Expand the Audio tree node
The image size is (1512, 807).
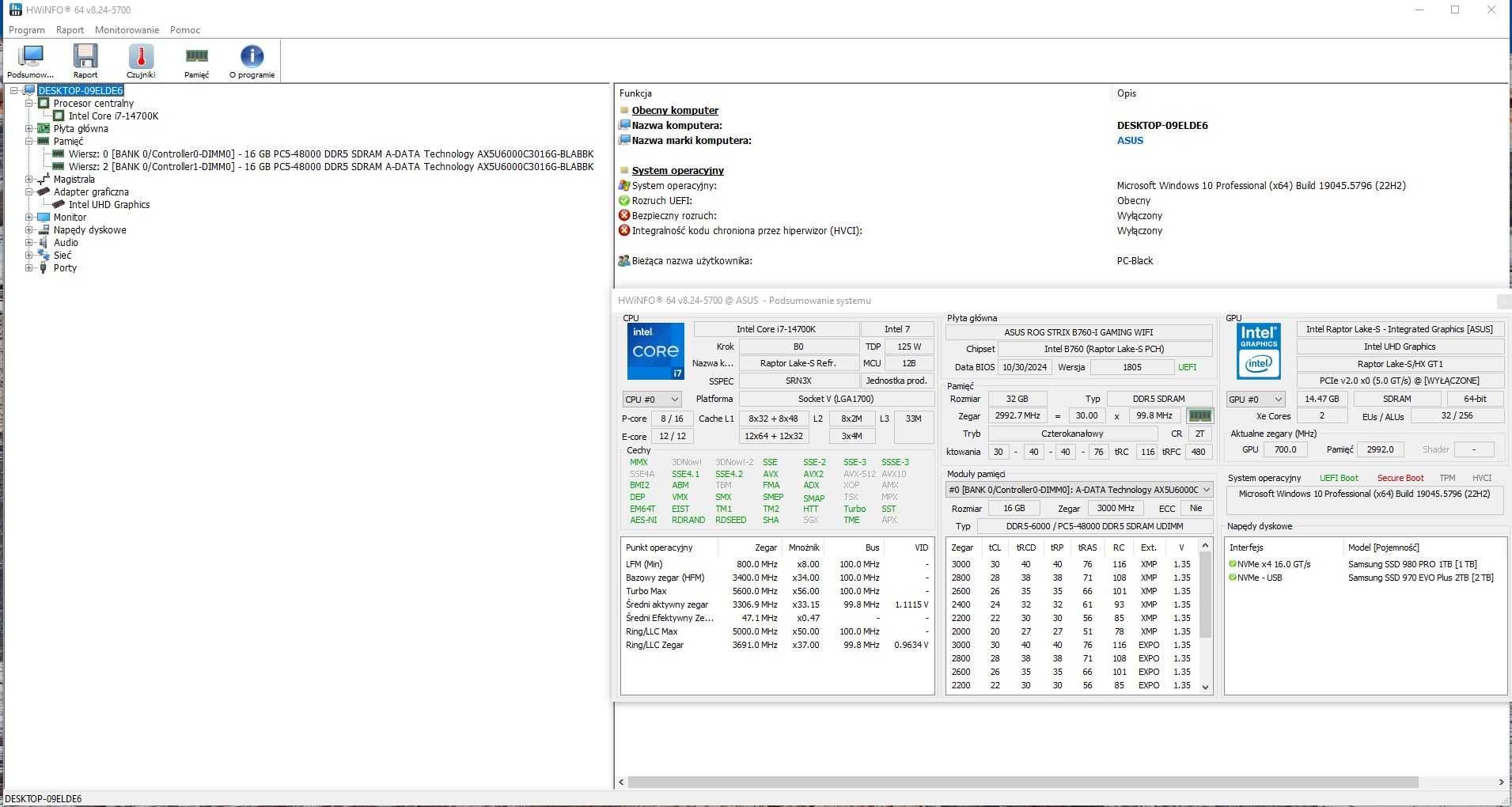pos(29,243)
